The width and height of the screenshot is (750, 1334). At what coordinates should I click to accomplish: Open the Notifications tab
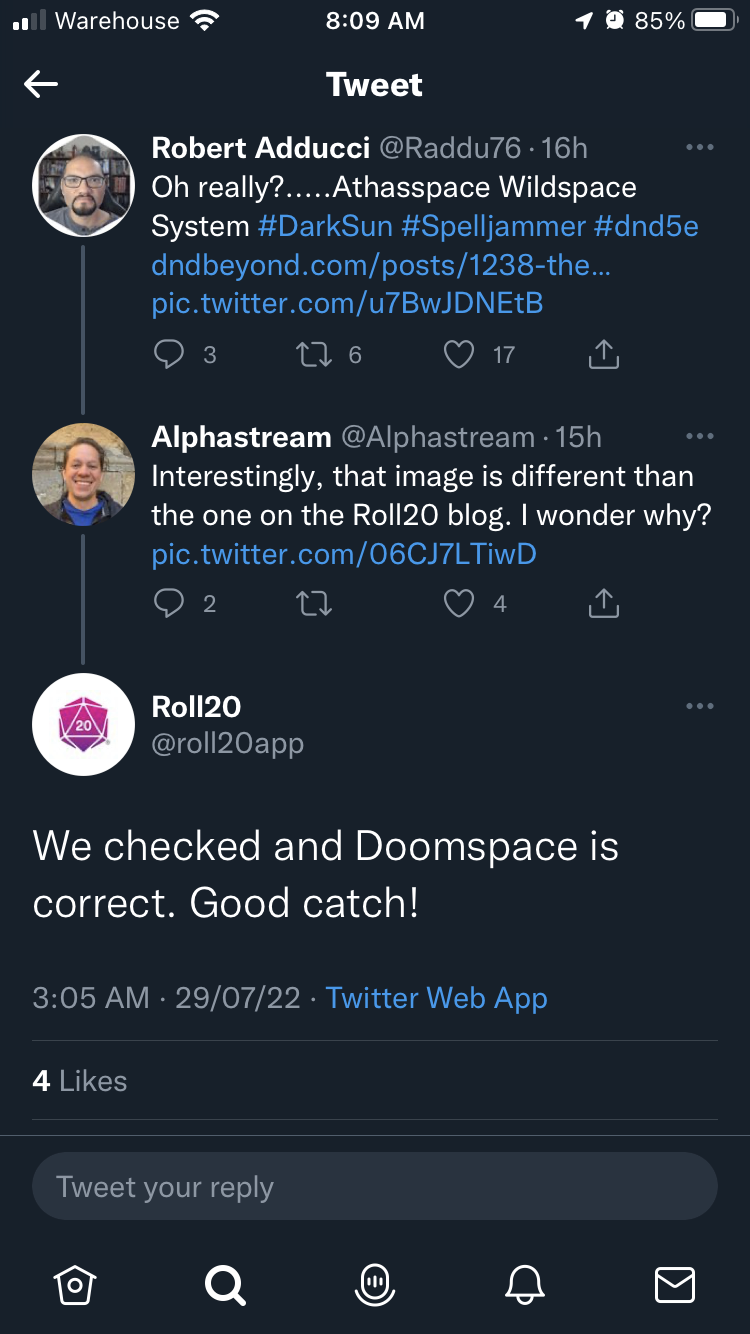525,1284
